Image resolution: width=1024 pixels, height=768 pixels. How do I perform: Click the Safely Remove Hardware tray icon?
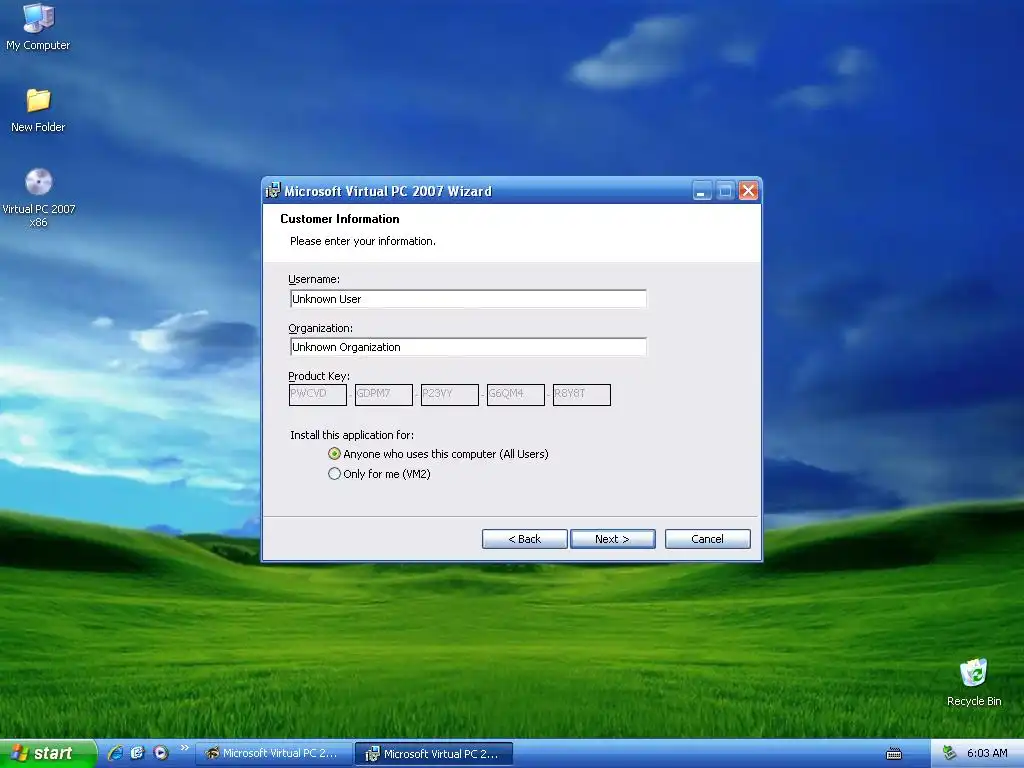point(950,753)
